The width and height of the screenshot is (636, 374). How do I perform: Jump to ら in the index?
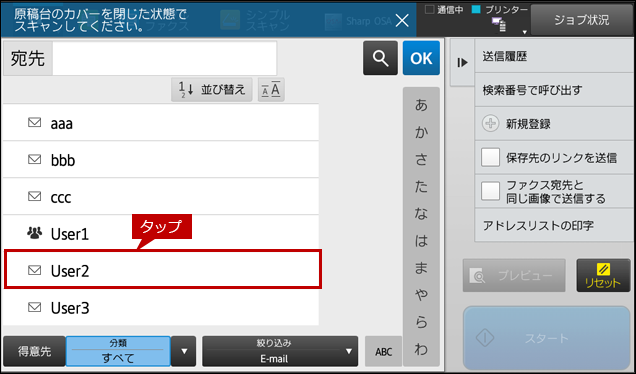pos(421,322)
